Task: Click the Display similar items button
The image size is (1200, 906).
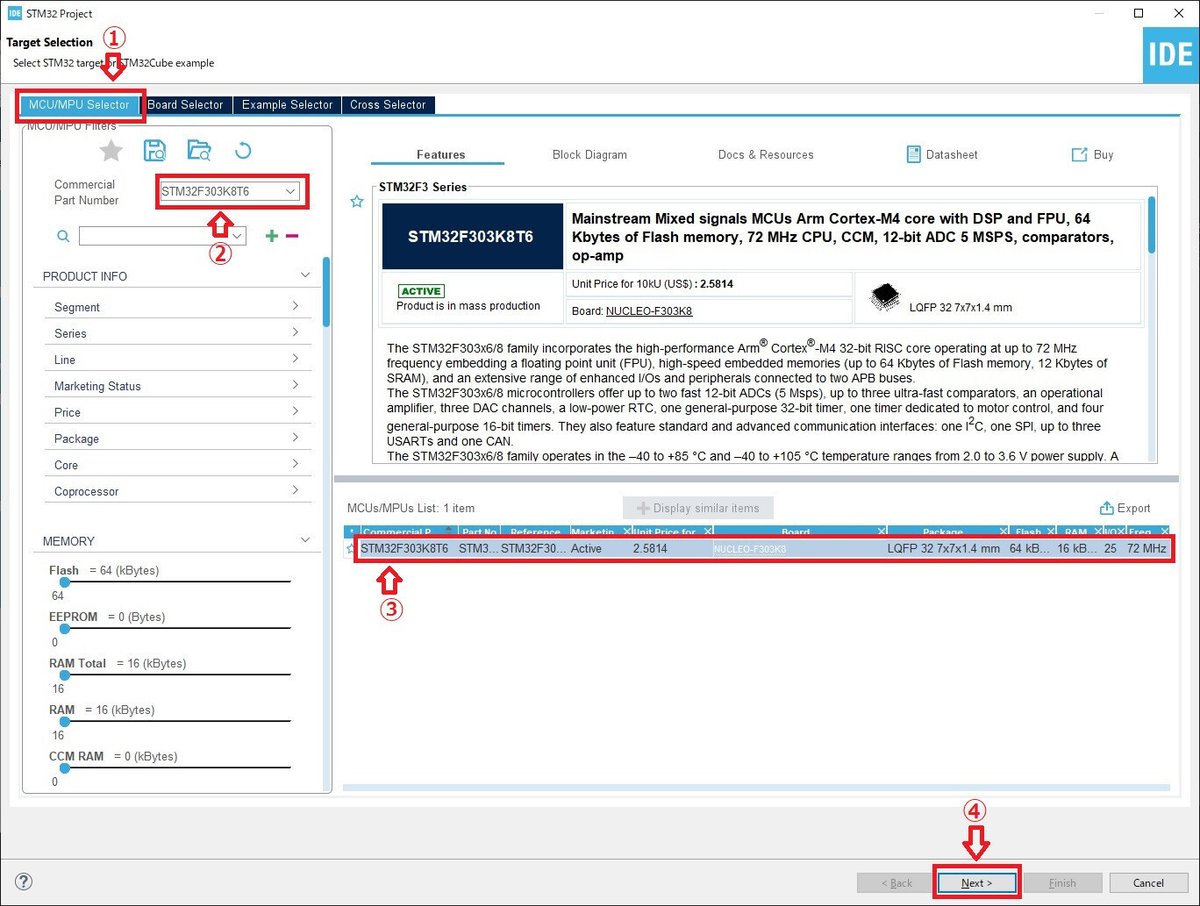Action: (x=698, y=508)
